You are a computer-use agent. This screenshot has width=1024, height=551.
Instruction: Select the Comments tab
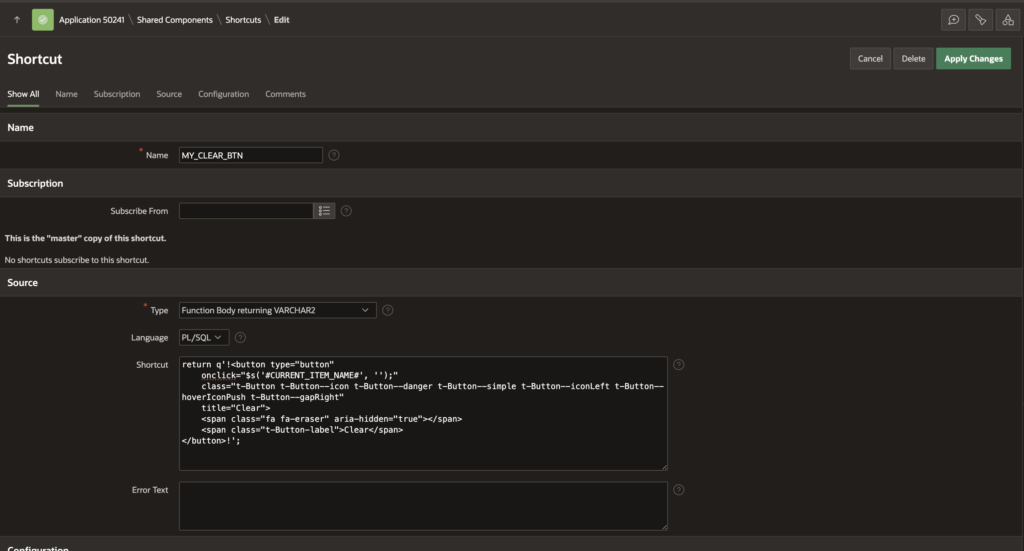(285, 94)
